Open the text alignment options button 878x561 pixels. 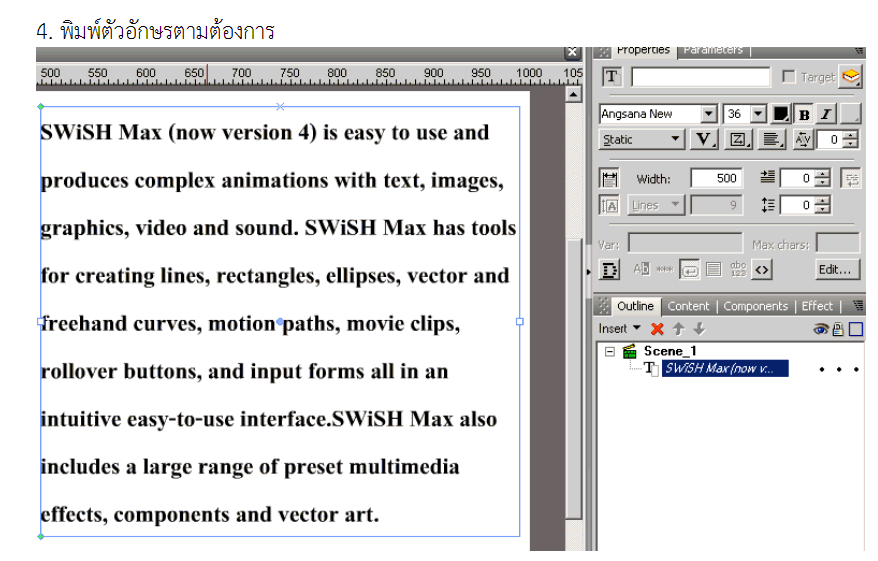pyautogui.click(x=772, y=139)
